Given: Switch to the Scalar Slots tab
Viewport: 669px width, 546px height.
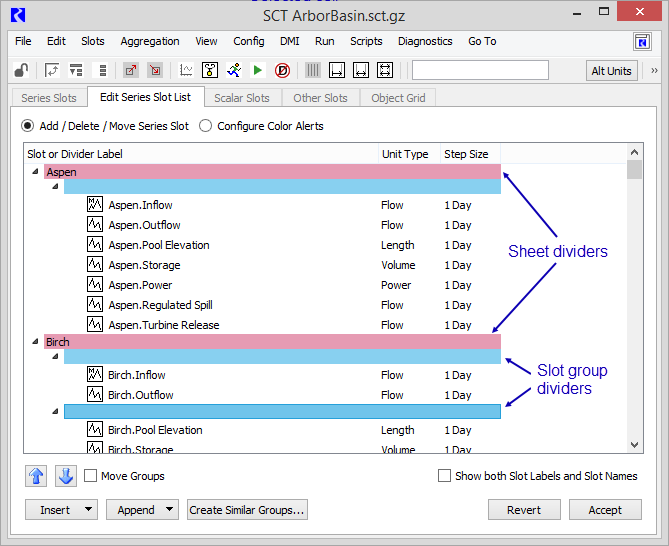Looking at the screenshot, I should [242, 98].
